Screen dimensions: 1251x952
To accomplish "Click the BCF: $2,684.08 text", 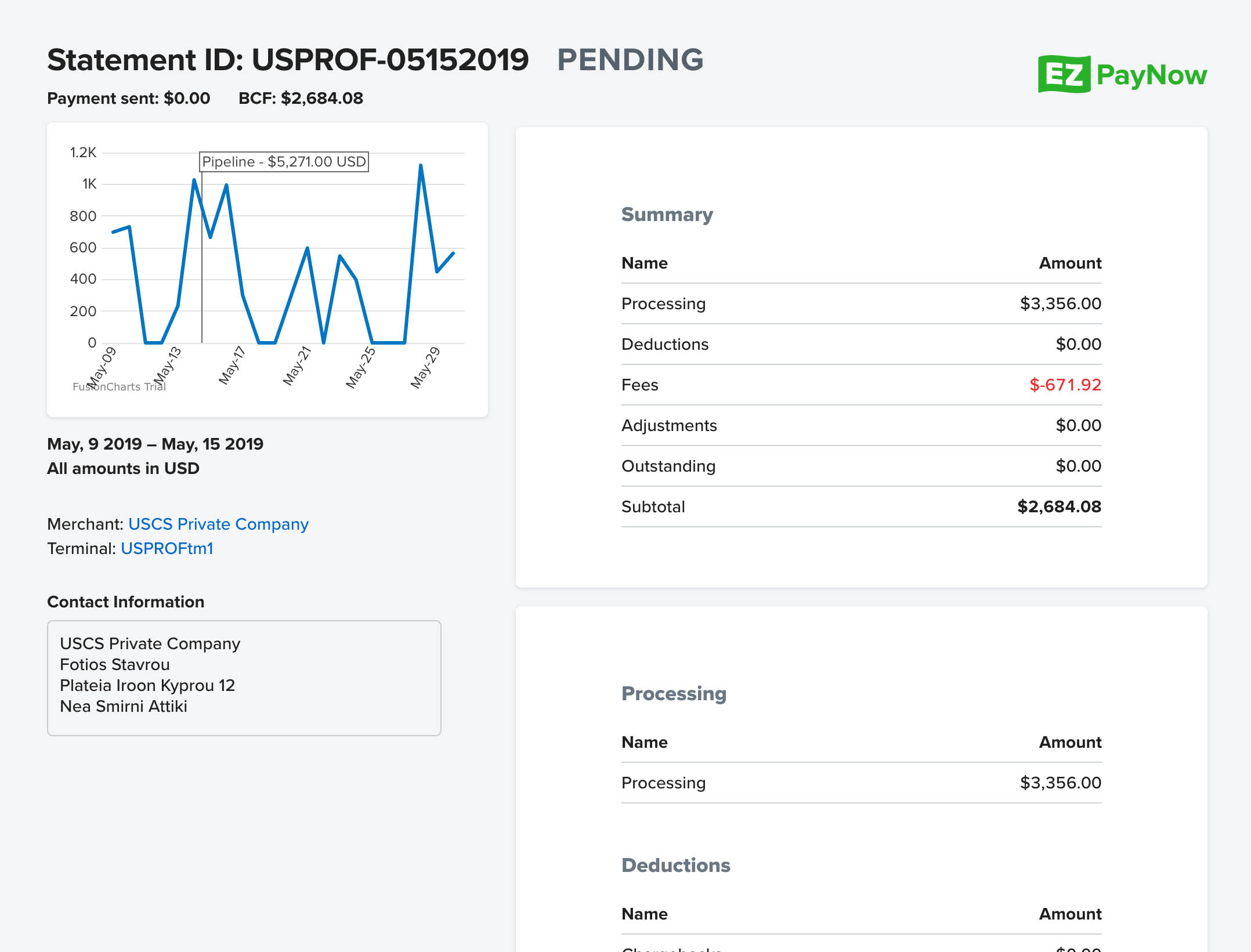I will [x=301, y=98].
